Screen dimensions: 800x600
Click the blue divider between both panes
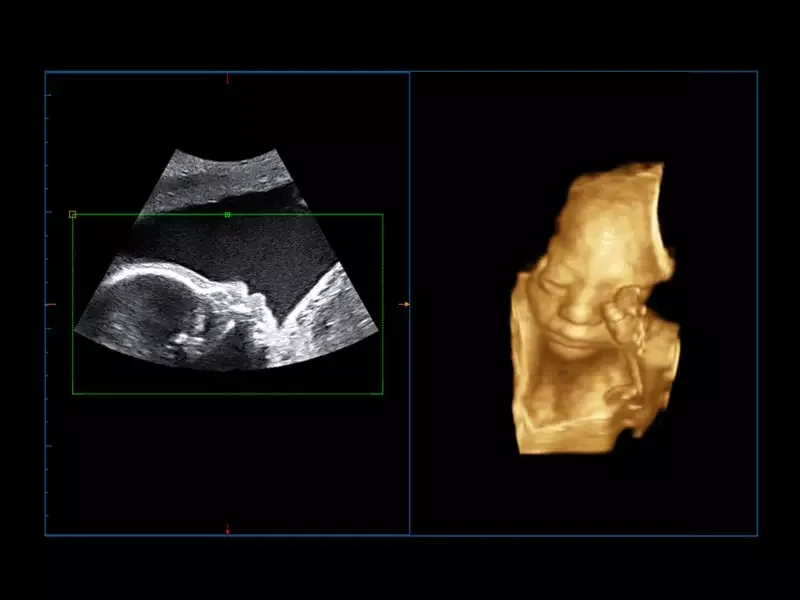tap(410, 304)
